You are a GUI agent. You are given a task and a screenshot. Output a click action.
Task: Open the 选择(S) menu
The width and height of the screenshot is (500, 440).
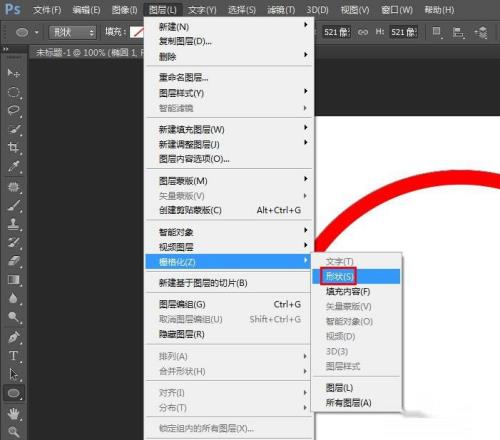click(x=242, y=10)
